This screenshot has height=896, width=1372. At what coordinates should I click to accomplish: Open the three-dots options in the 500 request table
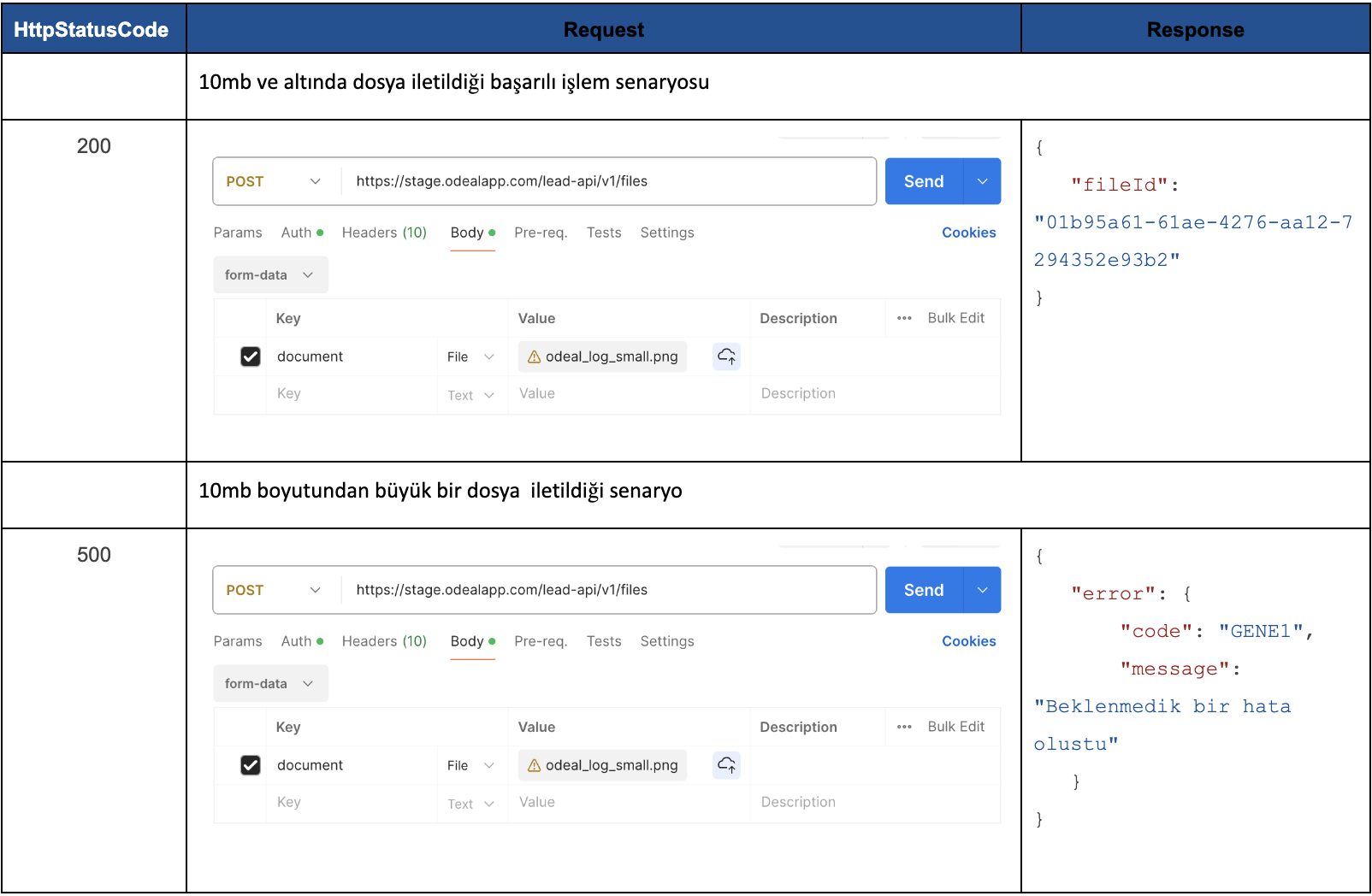(904, 727)
